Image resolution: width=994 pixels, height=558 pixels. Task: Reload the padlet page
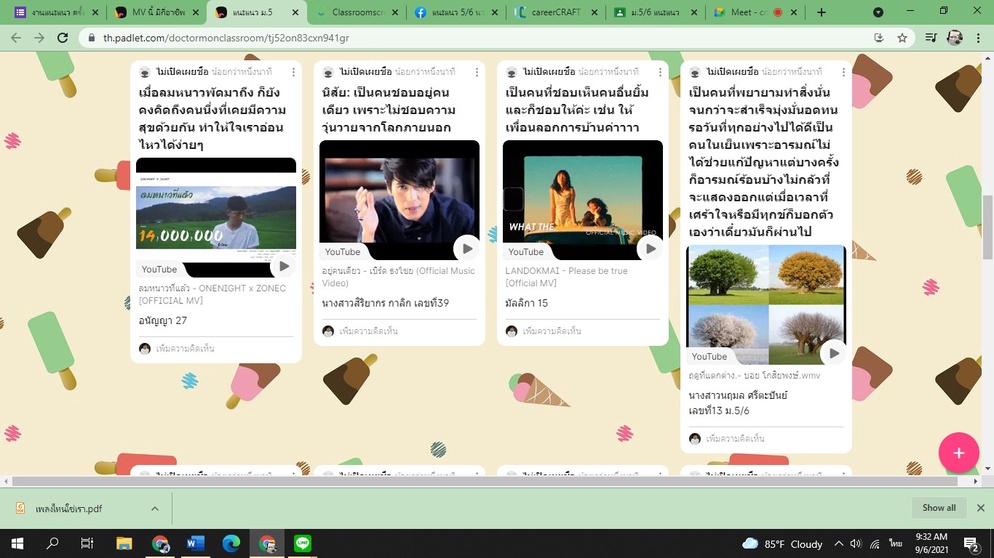tap(62, 38)
